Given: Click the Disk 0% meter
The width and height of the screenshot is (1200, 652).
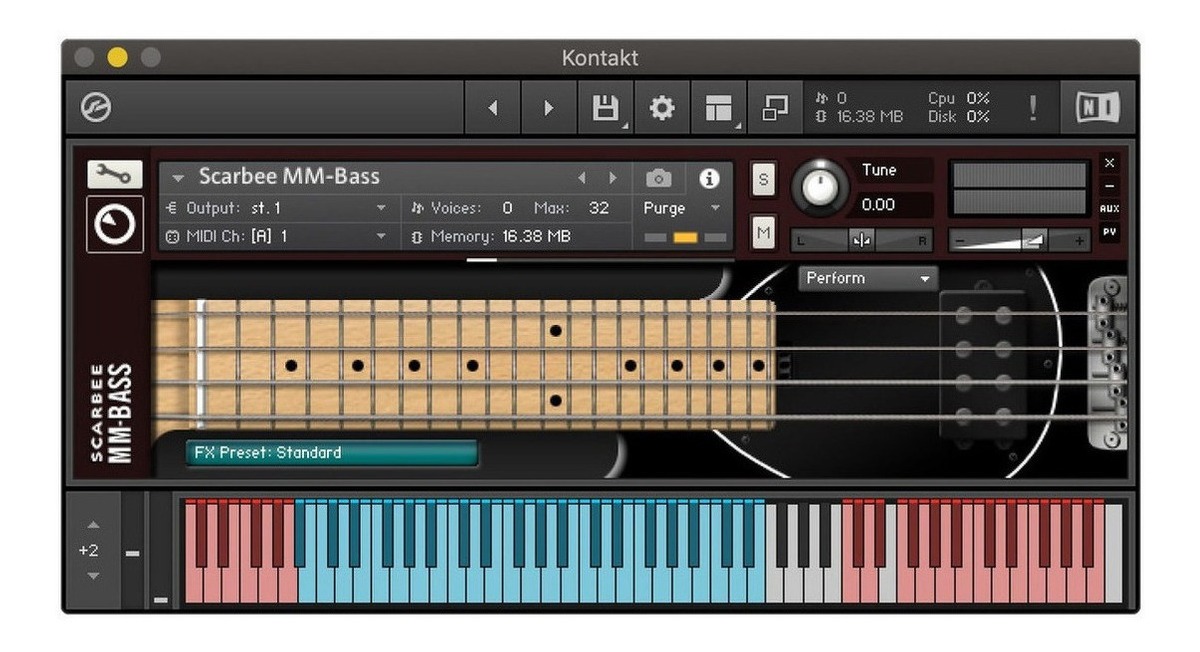Looking at the screenshot, I should pos(958,116).
